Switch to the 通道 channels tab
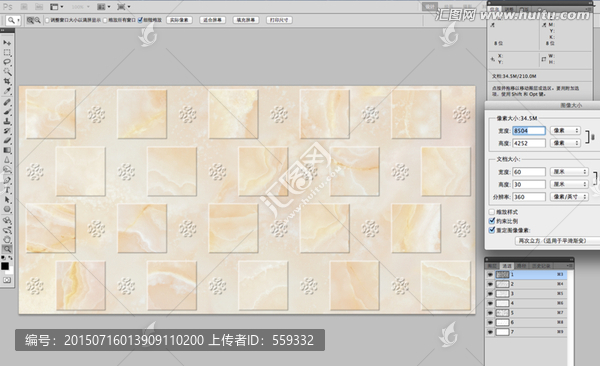Screen dimensions: 600x366 [x=507, y=266]
